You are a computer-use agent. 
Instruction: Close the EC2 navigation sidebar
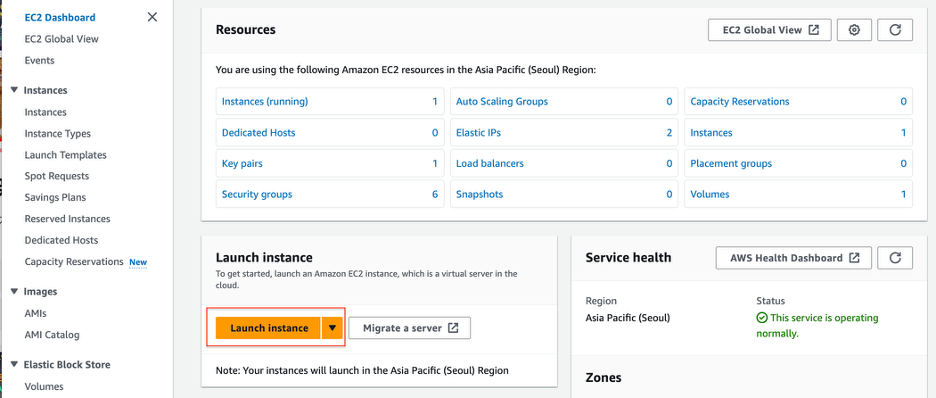tap(152, 17)
